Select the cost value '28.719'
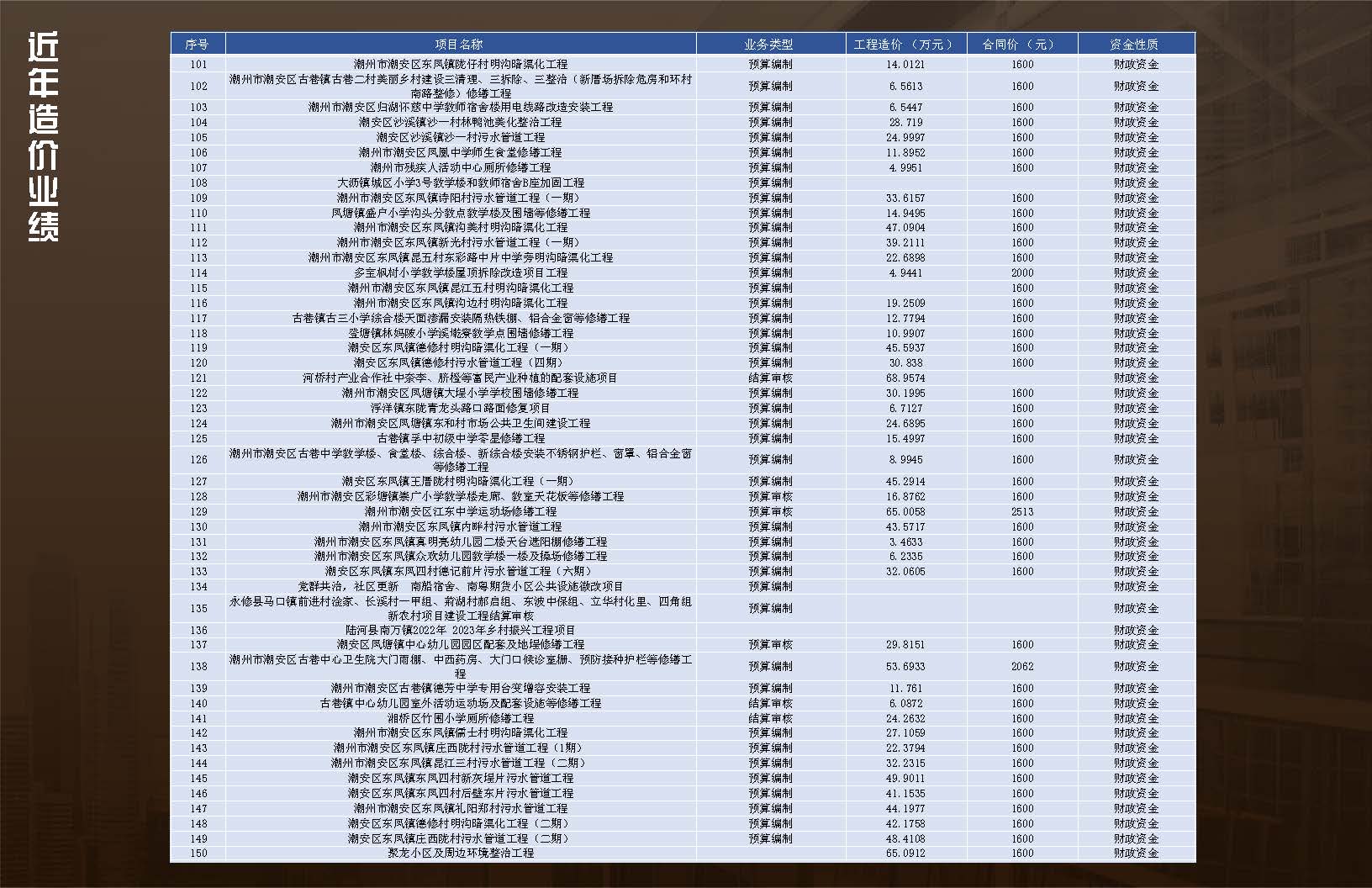This screenshot has width=1372, height=888. tap(905, 122)
